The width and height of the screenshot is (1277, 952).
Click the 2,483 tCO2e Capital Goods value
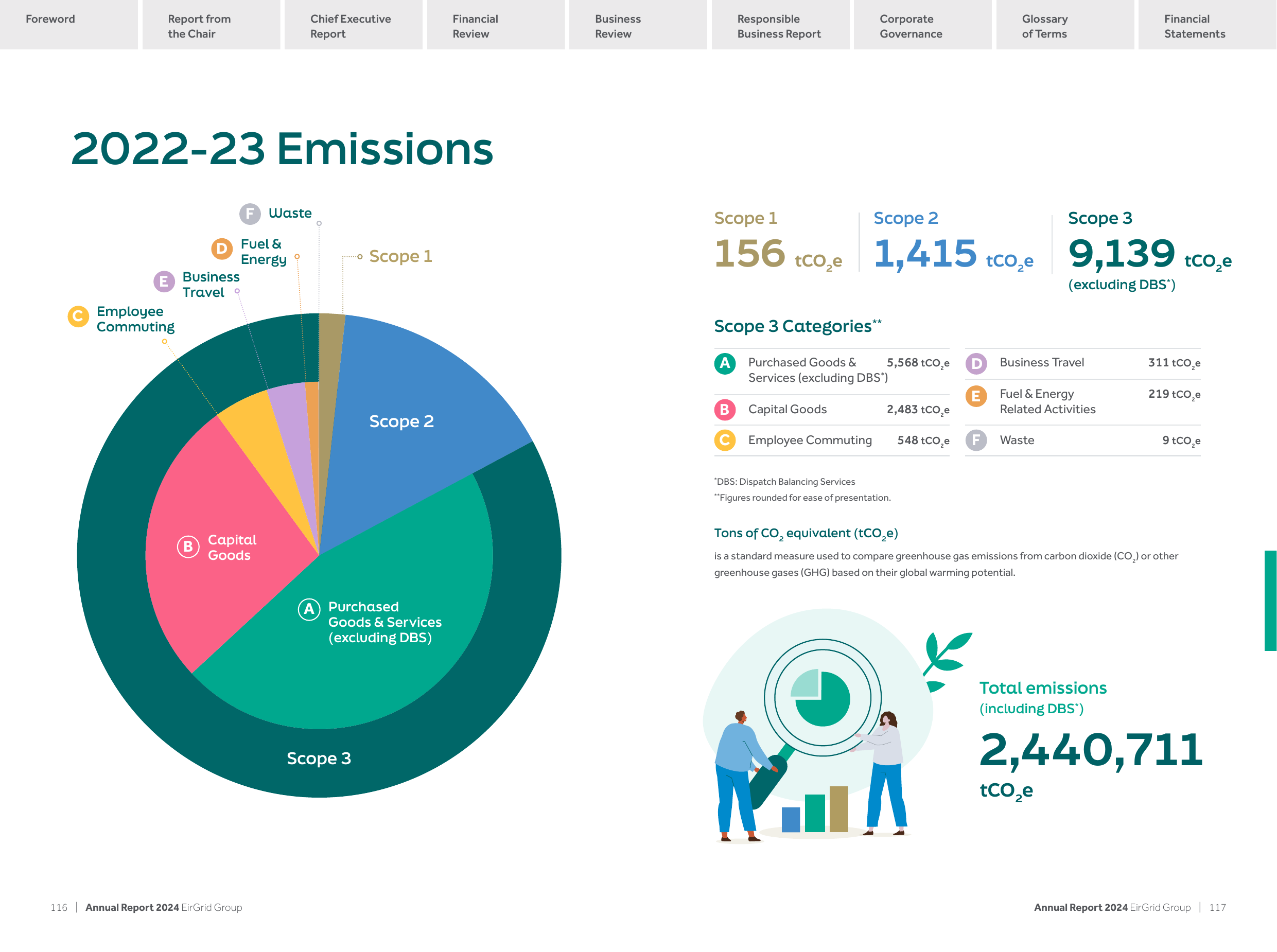point(918,410)
